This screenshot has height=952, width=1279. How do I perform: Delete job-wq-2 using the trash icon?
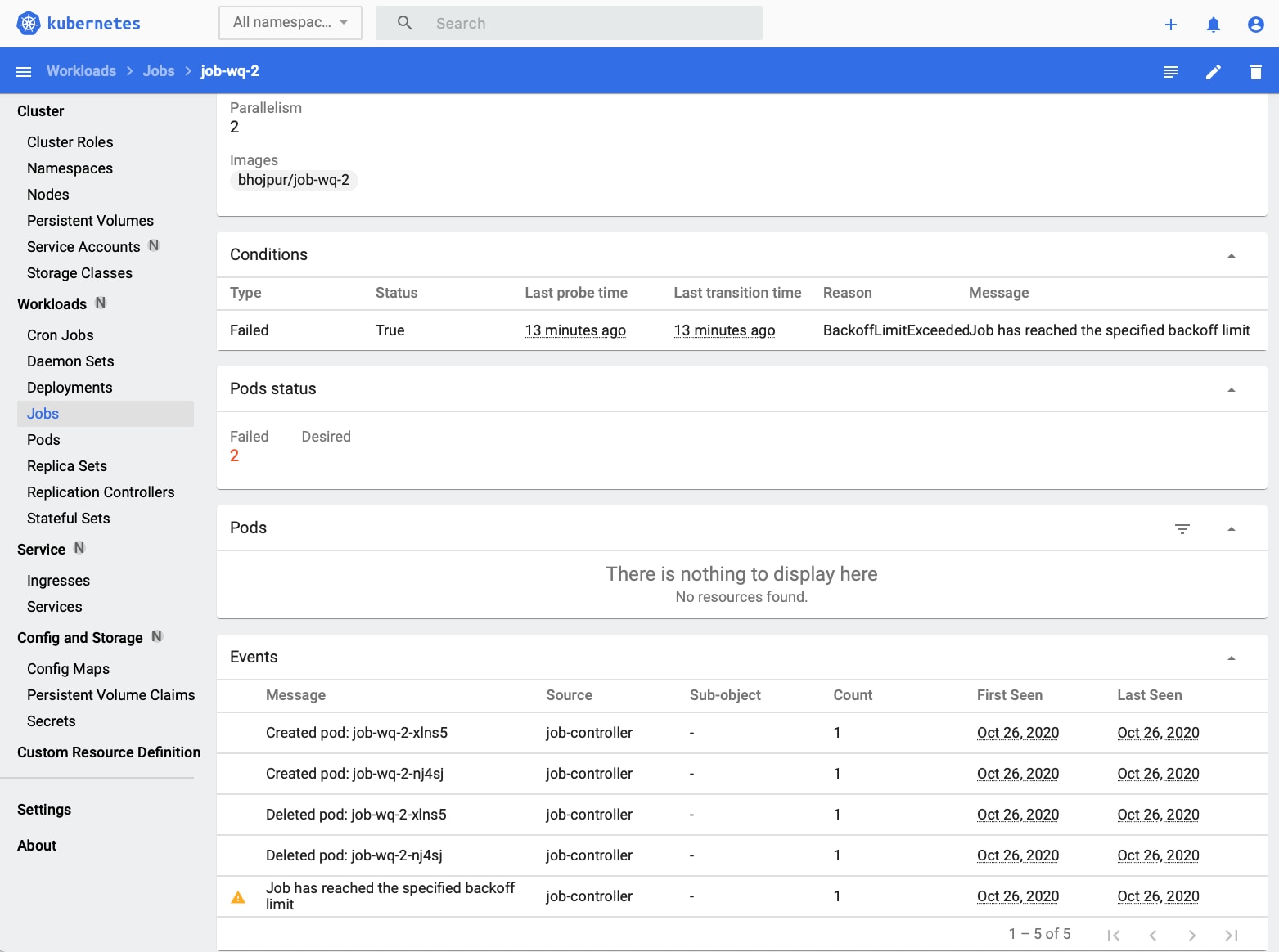point(1256,71)
